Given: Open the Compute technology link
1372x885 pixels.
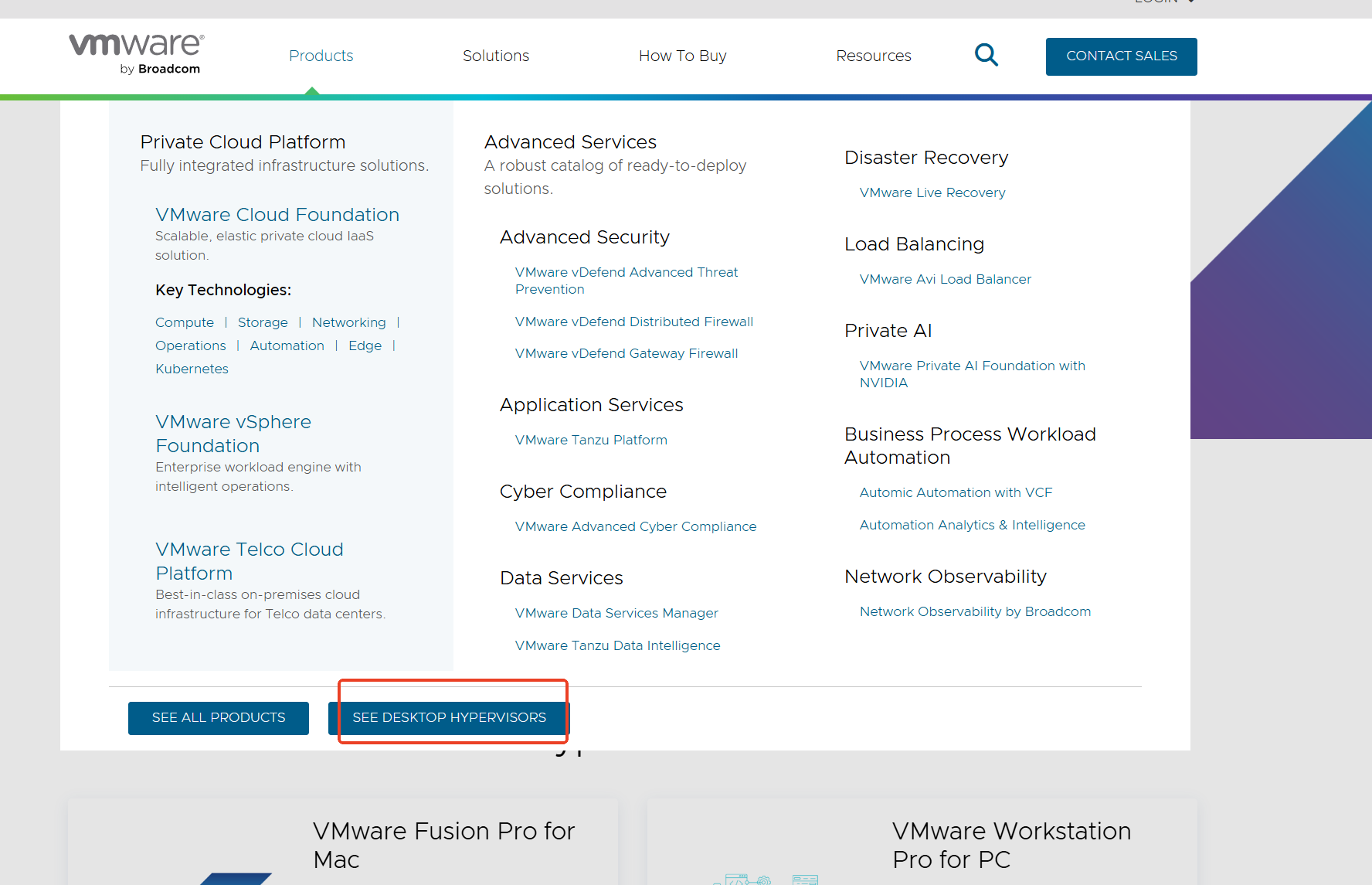Looking at the screenshot, I should tap(185, 322).
